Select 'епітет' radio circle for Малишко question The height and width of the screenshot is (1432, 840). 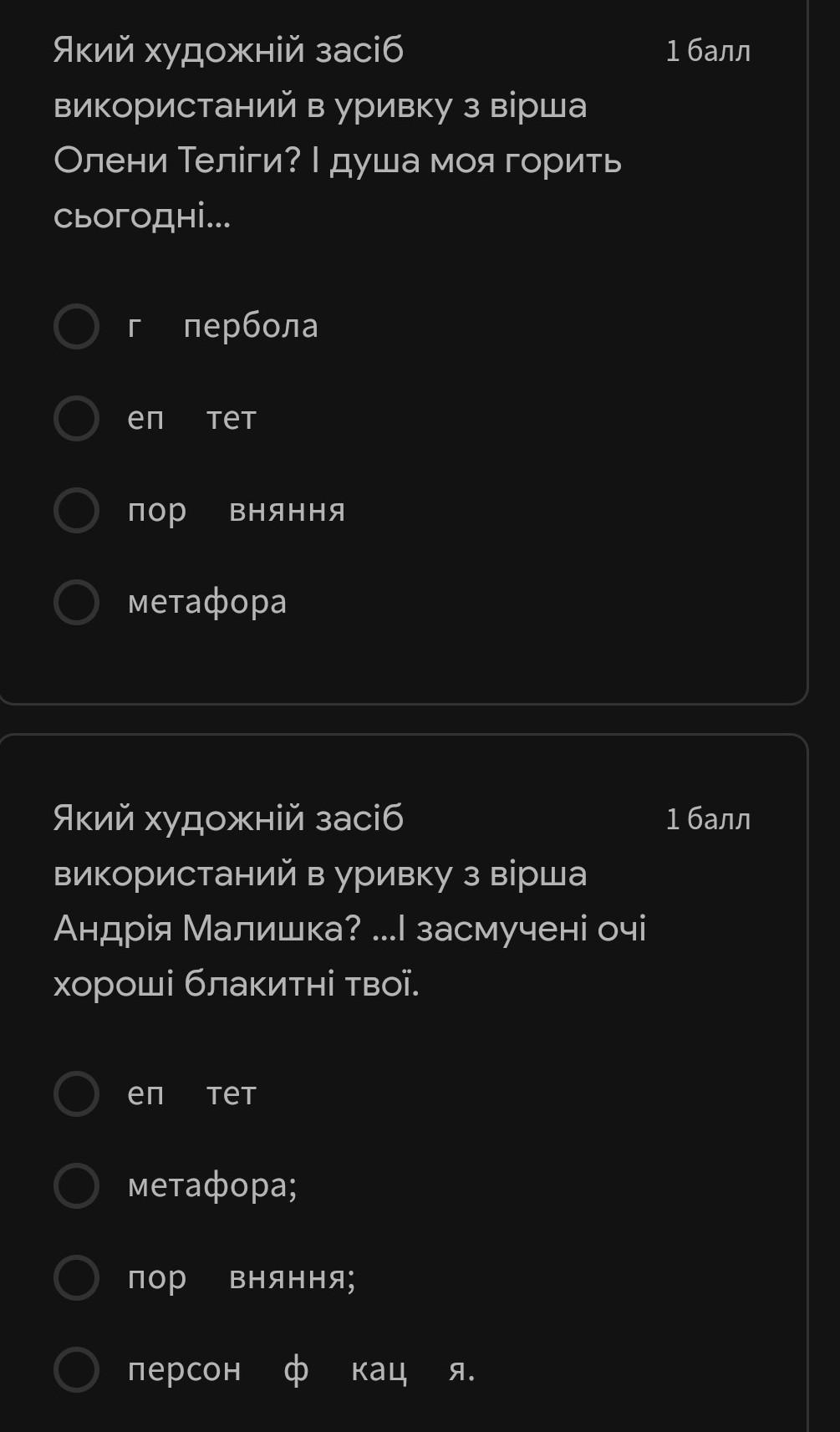click(77, 1093)
